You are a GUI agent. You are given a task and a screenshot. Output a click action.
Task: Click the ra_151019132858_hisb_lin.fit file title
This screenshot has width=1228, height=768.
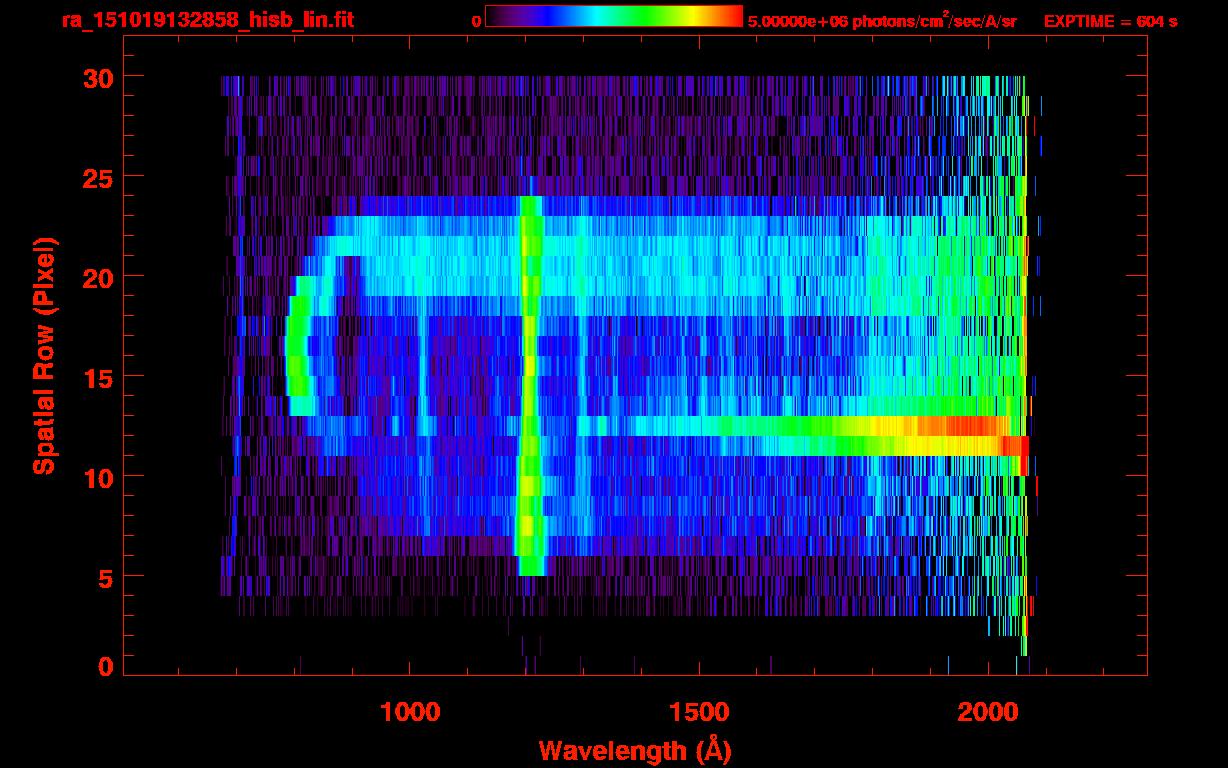pos(207,20)
